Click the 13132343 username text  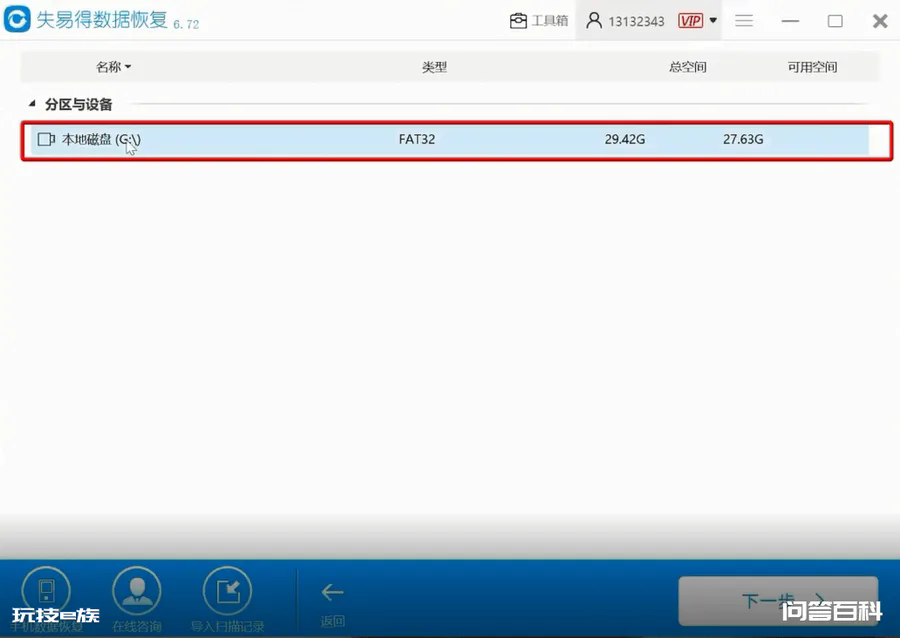point(636,22)
